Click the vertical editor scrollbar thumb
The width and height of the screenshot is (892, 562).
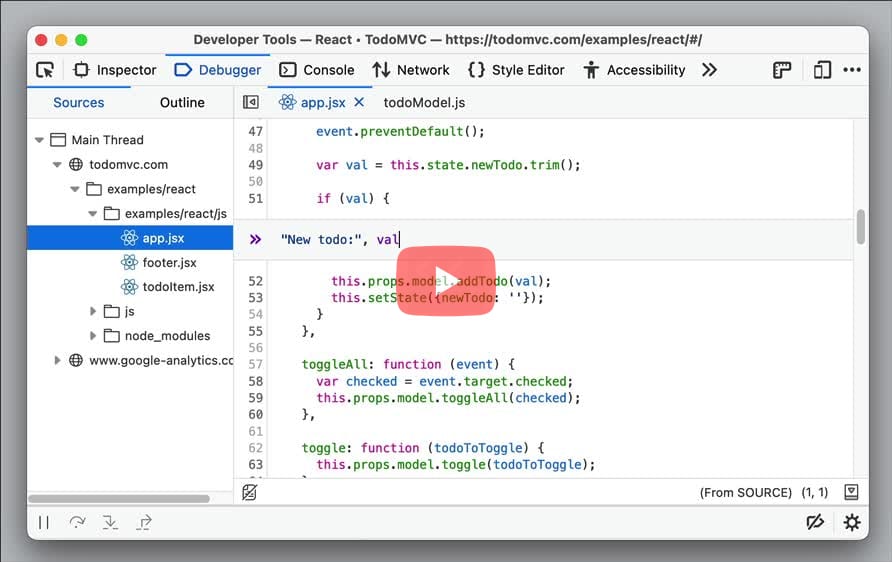pyautogui.click(x=861, y=227)
